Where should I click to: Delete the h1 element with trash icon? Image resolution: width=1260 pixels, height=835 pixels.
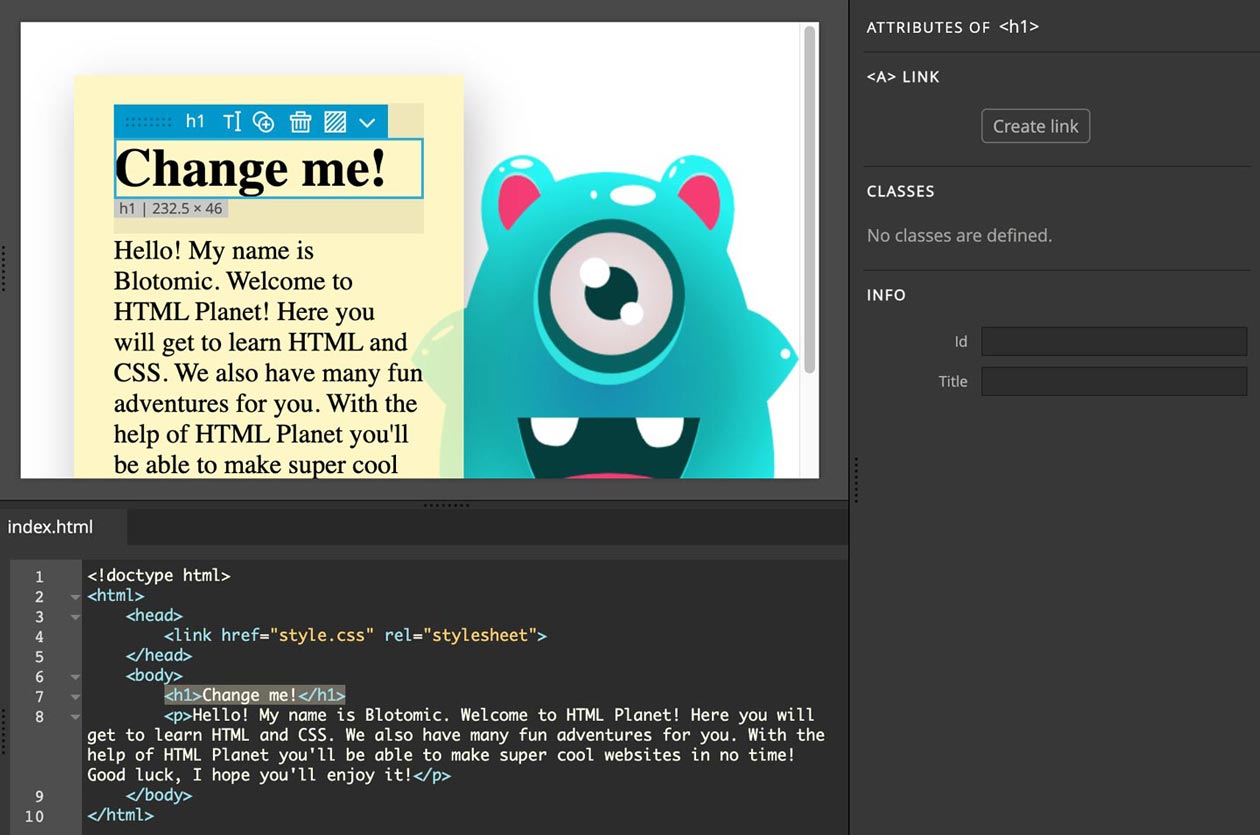[x=300, y=122]
